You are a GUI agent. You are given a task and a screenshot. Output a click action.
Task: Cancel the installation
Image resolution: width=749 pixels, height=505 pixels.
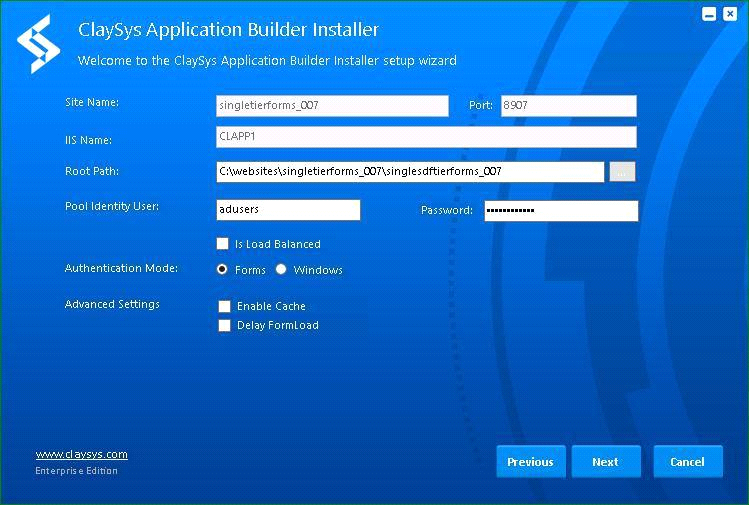point(688,462)
